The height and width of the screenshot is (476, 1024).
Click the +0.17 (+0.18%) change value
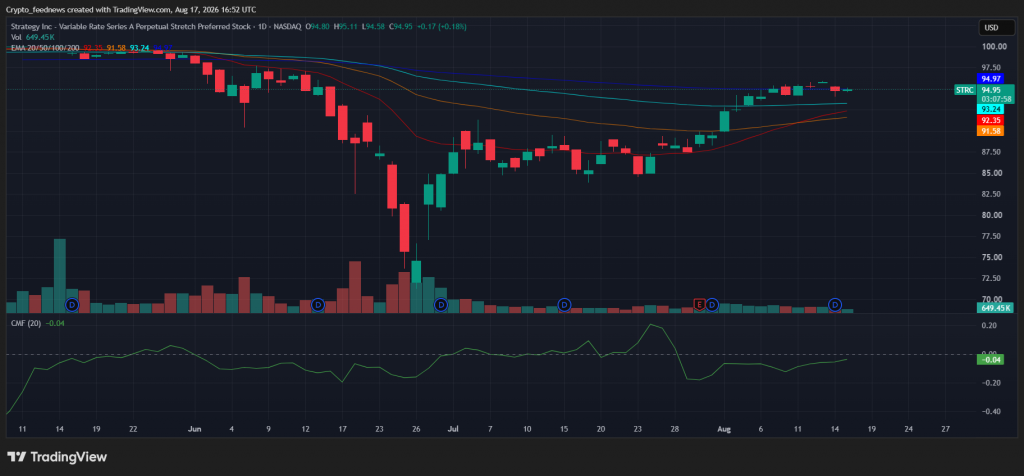[441, 26]
